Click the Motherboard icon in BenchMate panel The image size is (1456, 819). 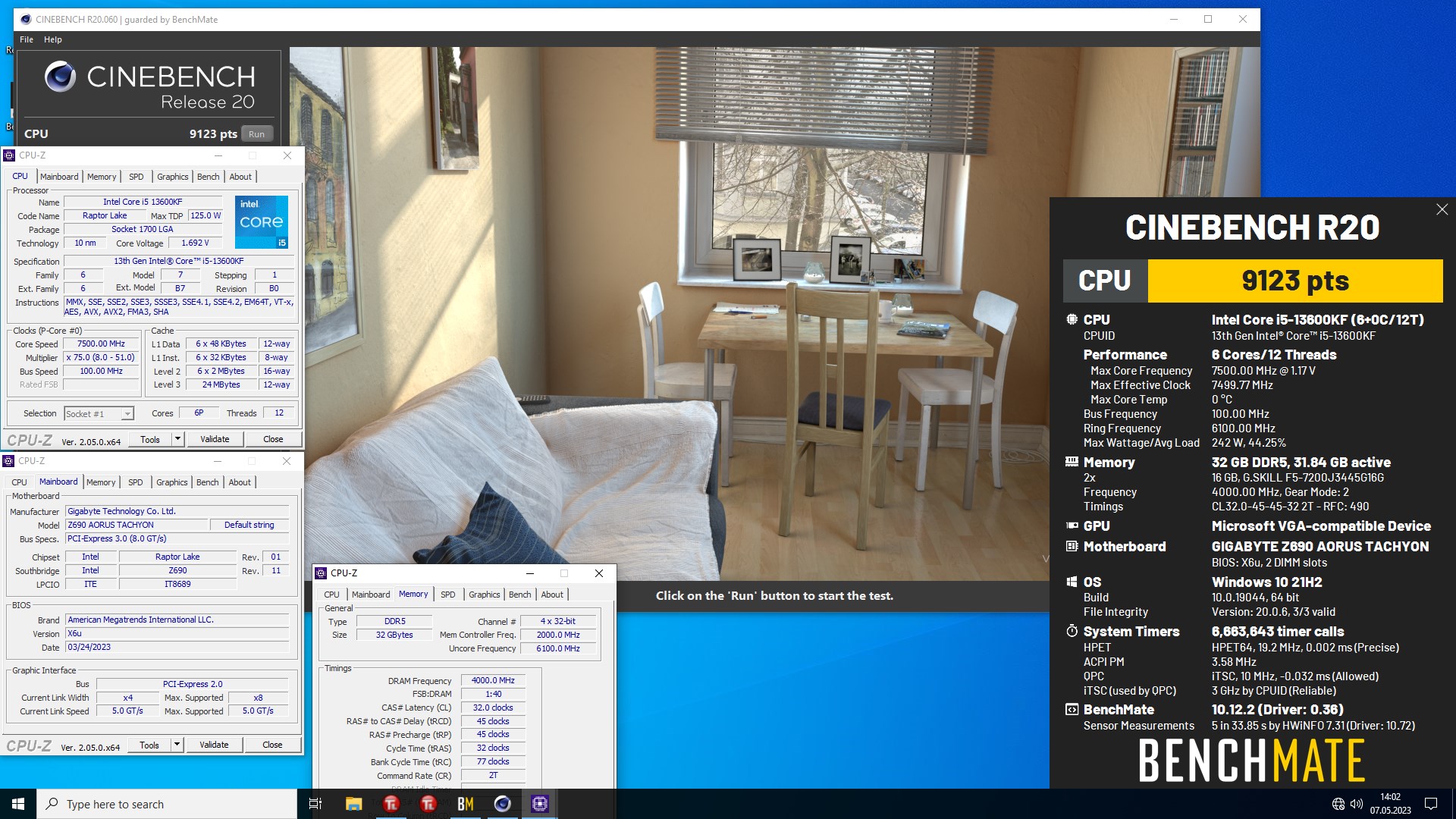tap(1072, 546)
